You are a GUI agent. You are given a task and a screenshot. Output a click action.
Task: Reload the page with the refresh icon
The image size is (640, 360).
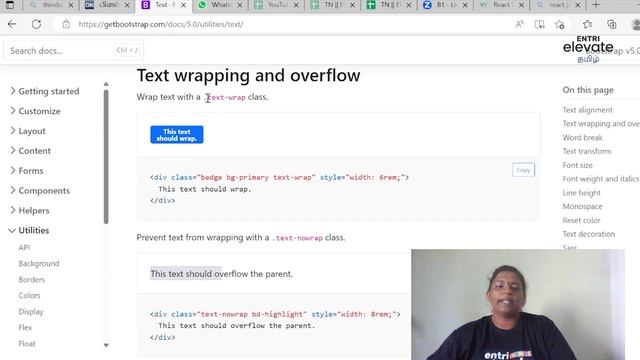click(36, 24)
